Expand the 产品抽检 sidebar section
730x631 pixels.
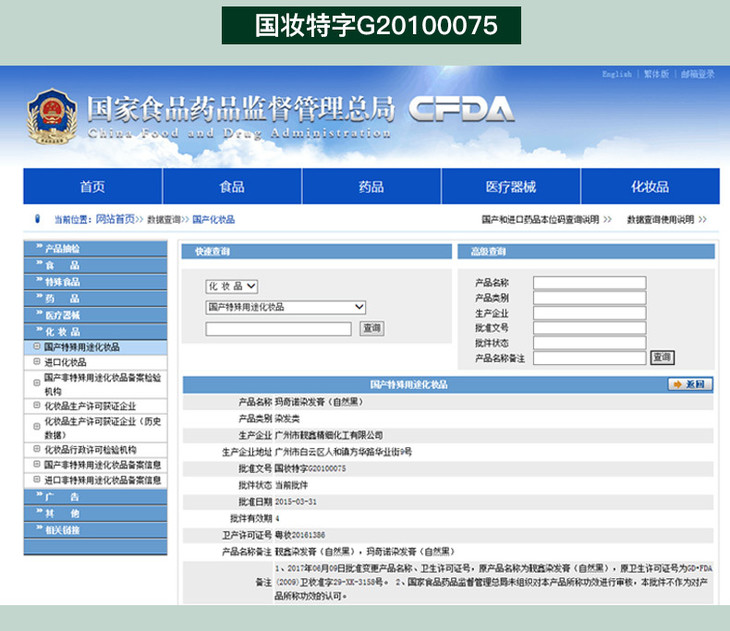[94, 249]
